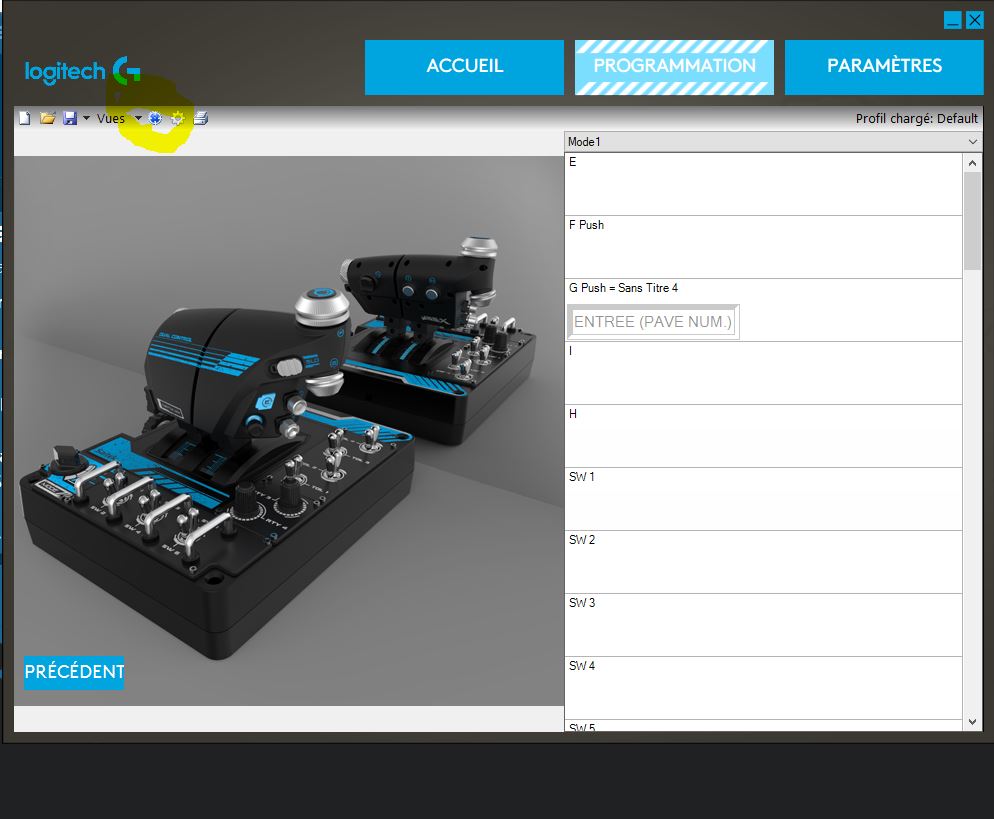Click the ENTREE (PAVE NUM.) key field
Viewport: 994px width, 819px height.
pyautogui.click(x=653, y=322)
